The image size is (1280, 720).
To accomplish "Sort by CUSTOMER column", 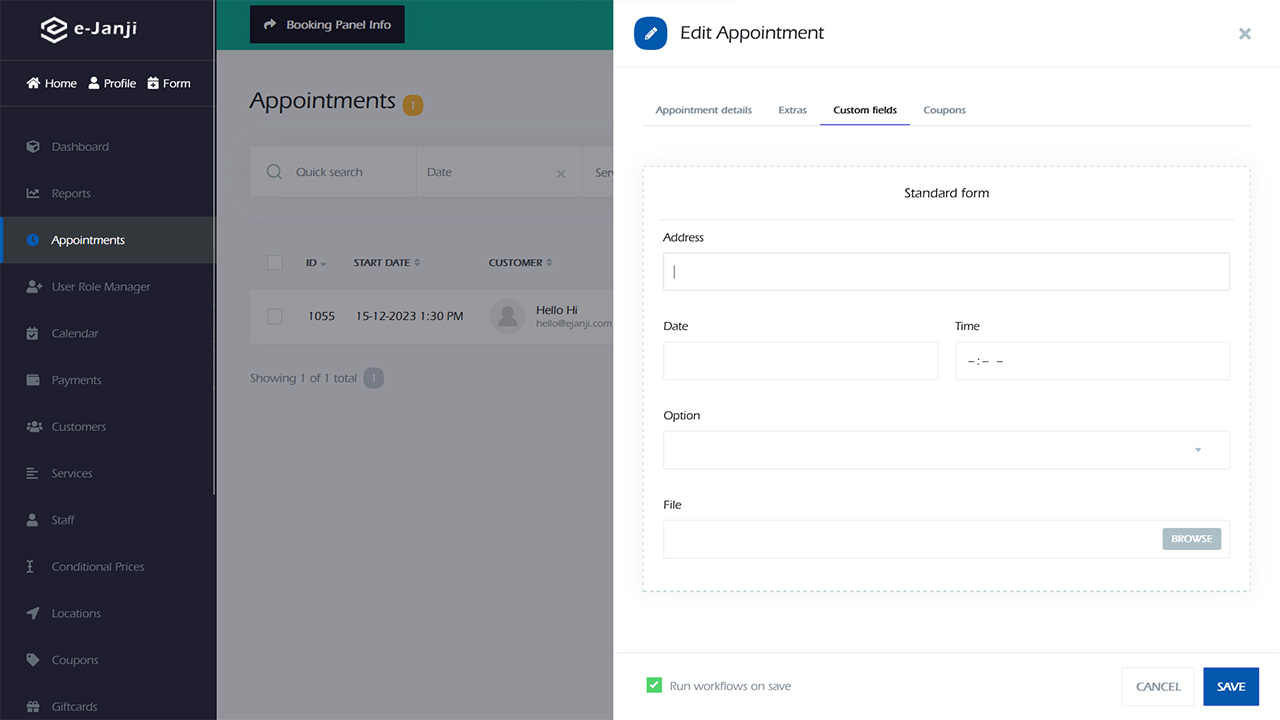I will coord(520,263).
